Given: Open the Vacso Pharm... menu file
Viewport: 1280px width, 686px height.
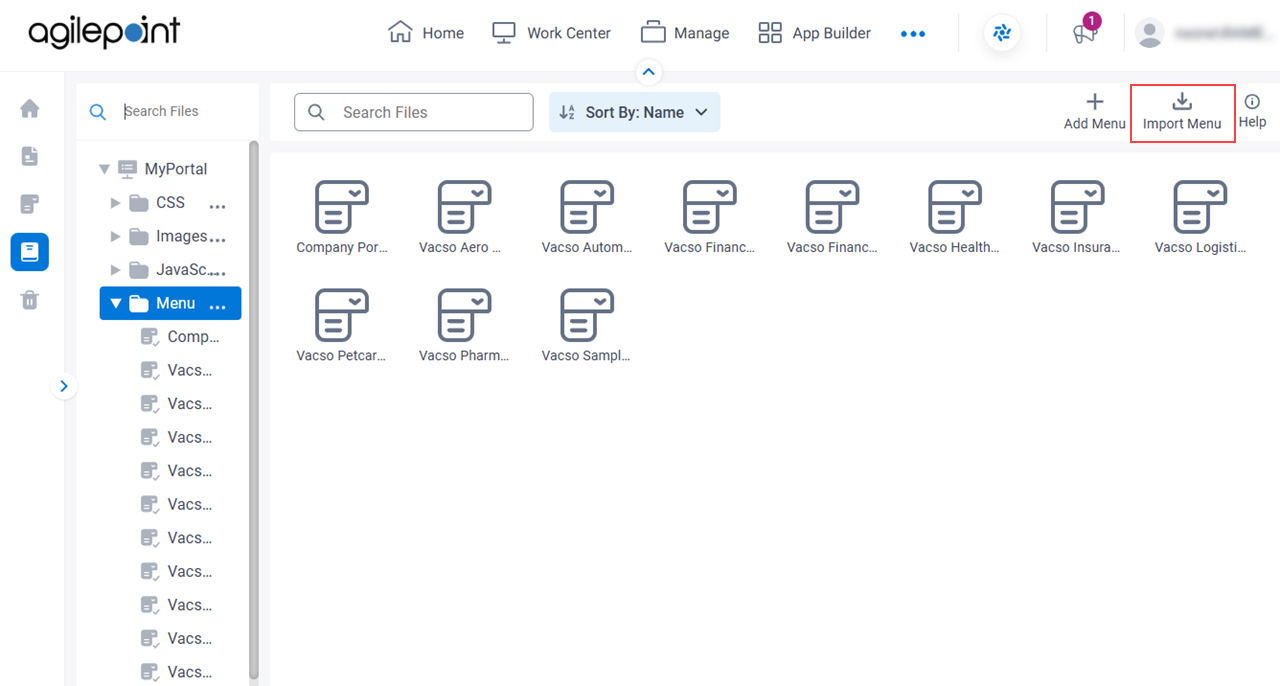Looking at the screenshot, I should pyautogui.click(x=464, y=326).
